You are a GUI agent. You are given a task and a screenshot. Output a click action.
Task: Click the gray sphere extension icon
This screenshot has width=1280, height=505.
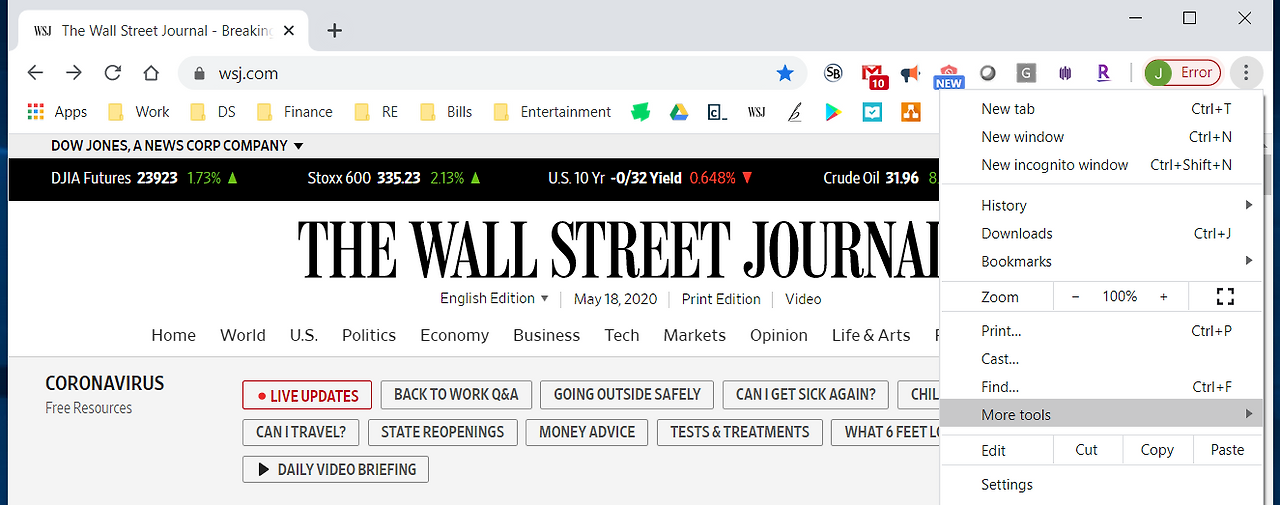tap(987, 73)
